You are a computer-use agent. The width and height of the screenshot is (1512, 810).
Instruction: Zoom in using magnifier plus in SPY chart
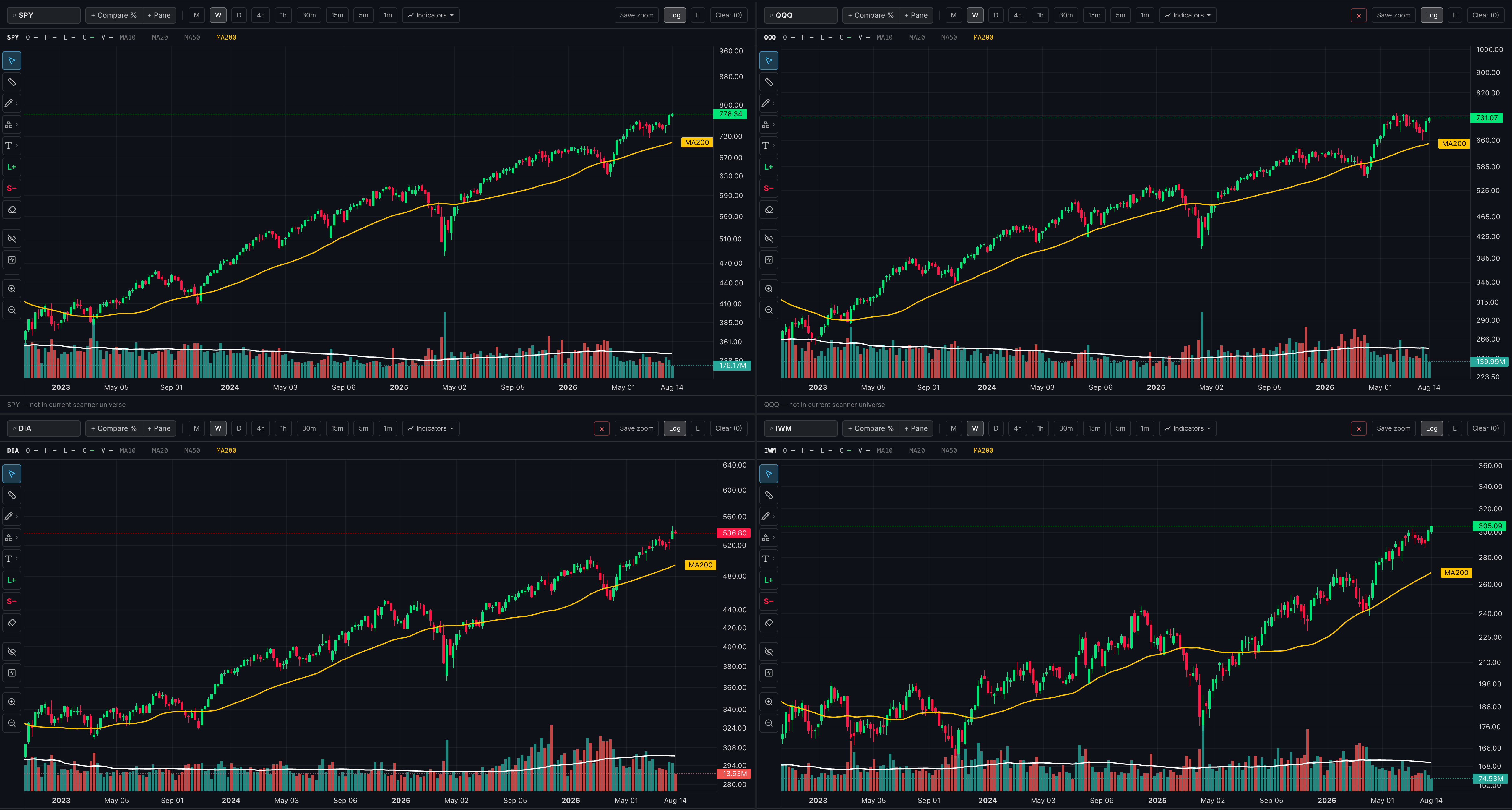coord(12,289)
